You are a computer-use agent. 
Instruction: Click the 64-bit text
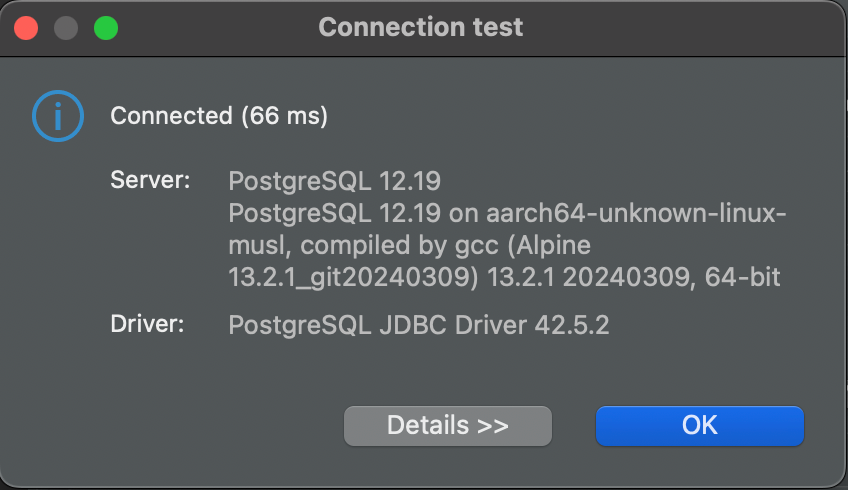pyautogui.click(x=743, y=277)
